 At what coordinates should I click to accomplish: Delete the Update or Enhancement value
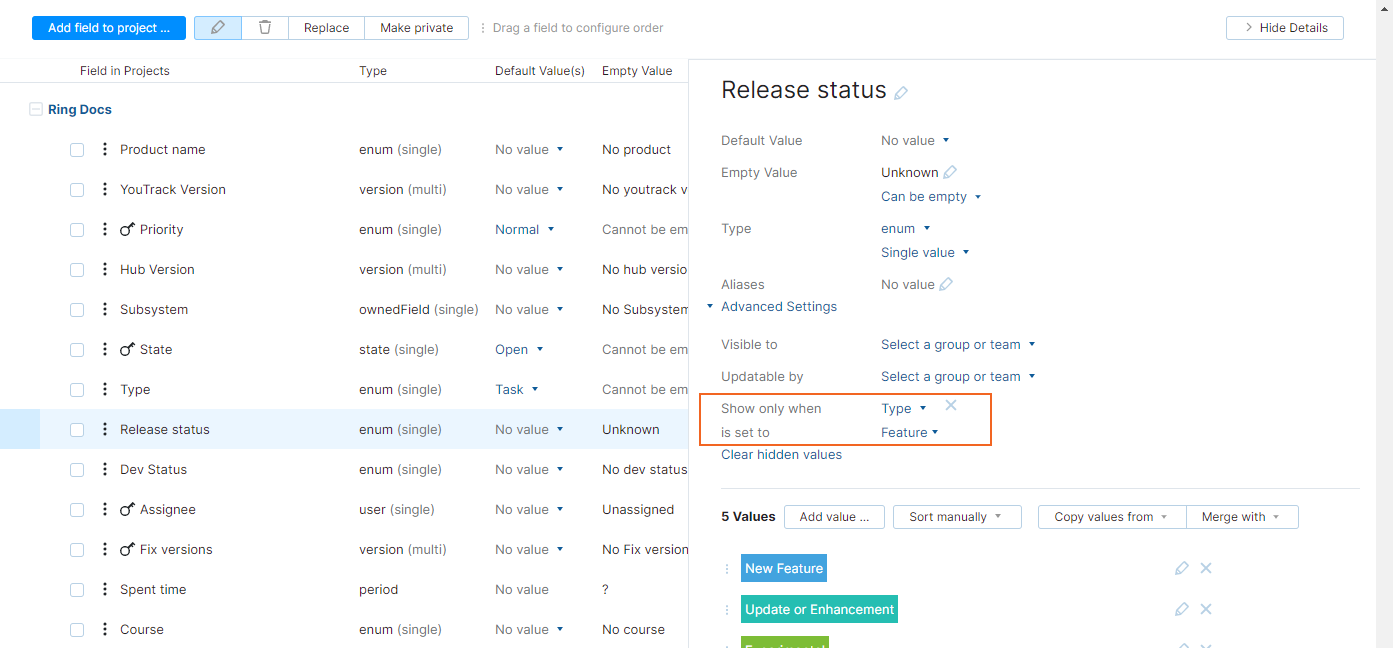coord(1206,609)
